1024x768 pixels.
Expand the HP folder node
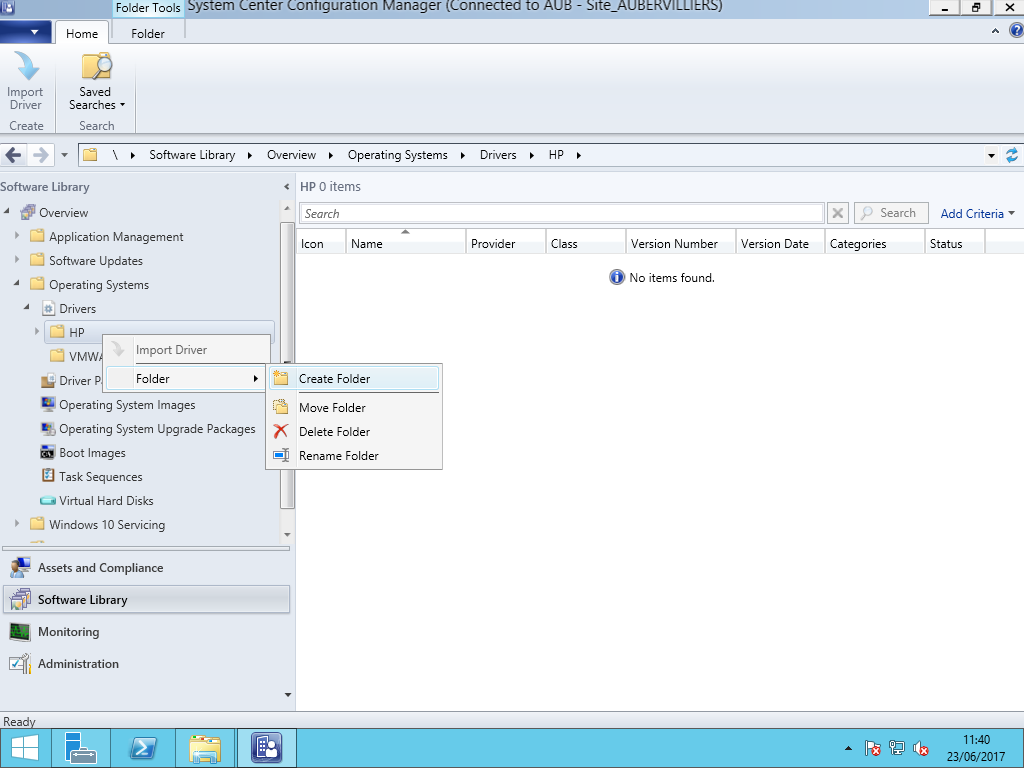pyautogui.click(x=37, y=332)
